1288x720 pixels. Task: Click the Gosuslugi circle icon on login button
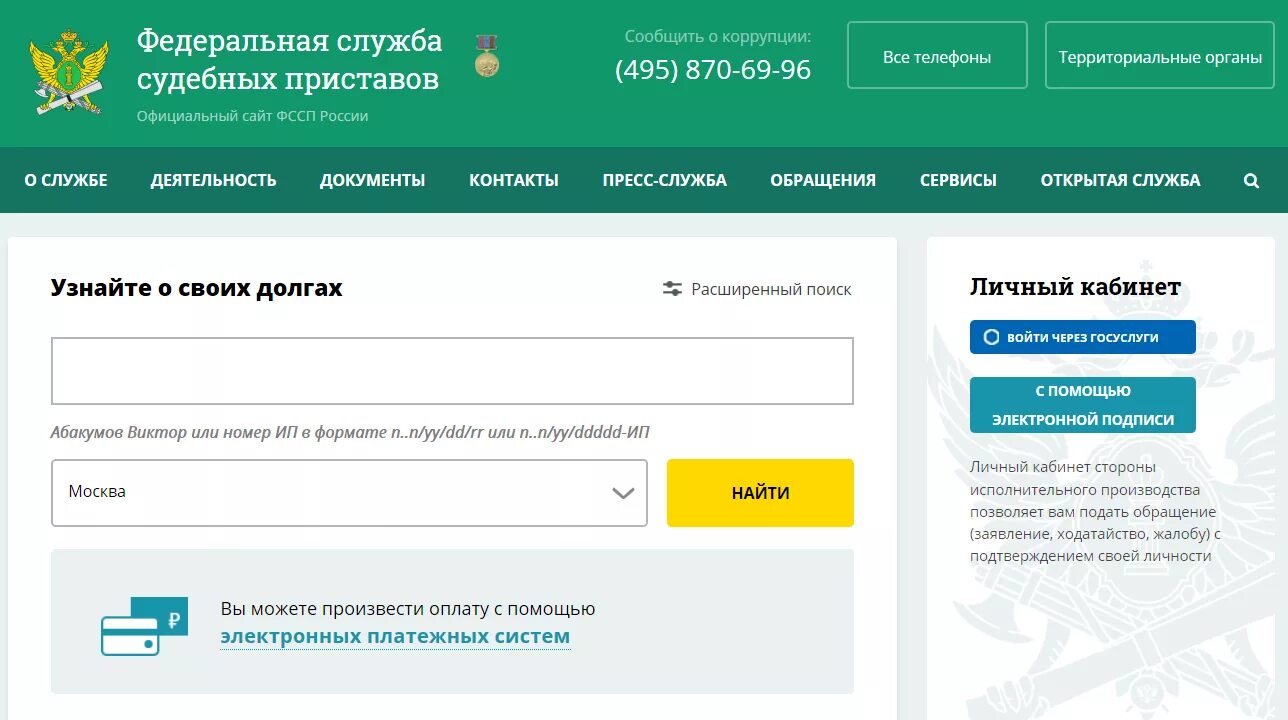click(x=990, y=337)
